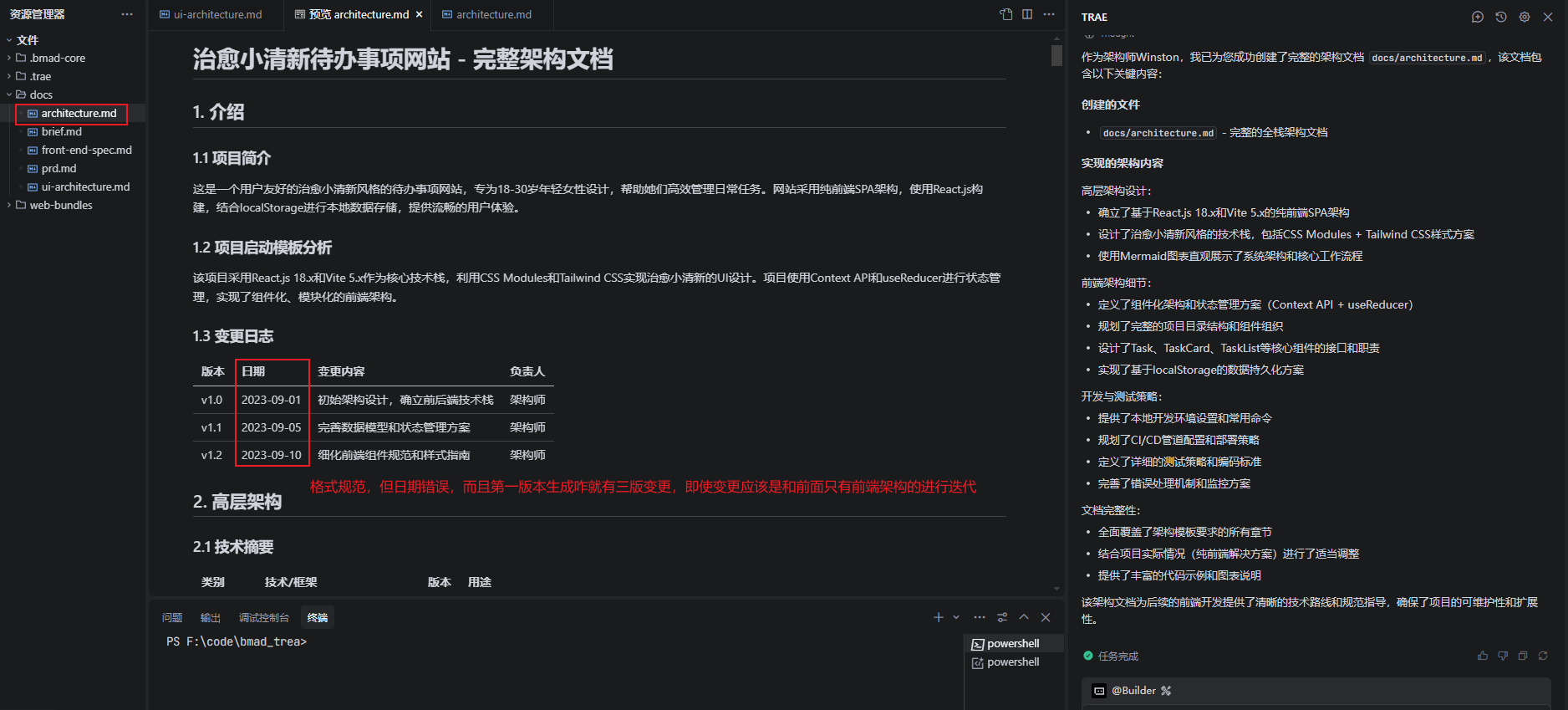Viewport: 1568px width, 710px height.
Task: Open chat history in the TRAE panel
Action: point(1501,17)
